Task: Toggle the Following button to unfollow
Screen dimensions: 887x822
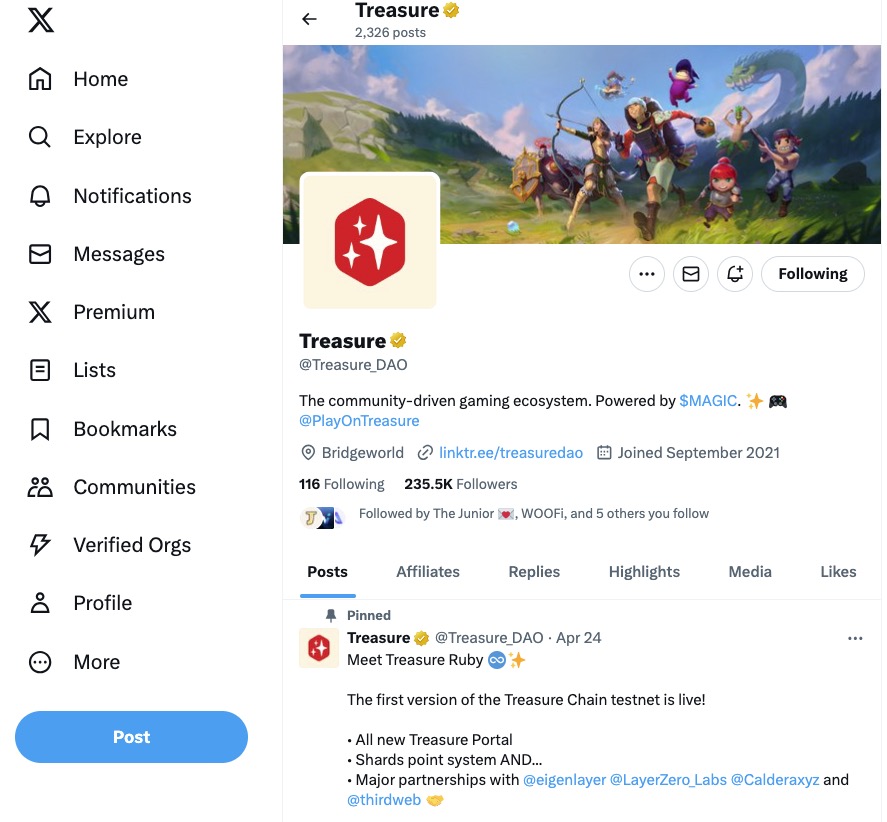Action: (x=812, y=274)
